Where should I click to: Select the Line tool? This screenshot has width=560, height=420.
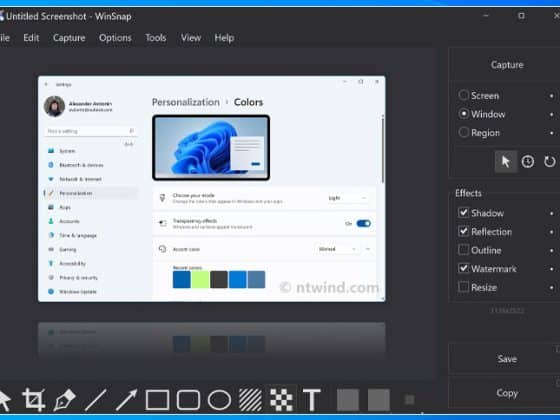click(96, 400)
